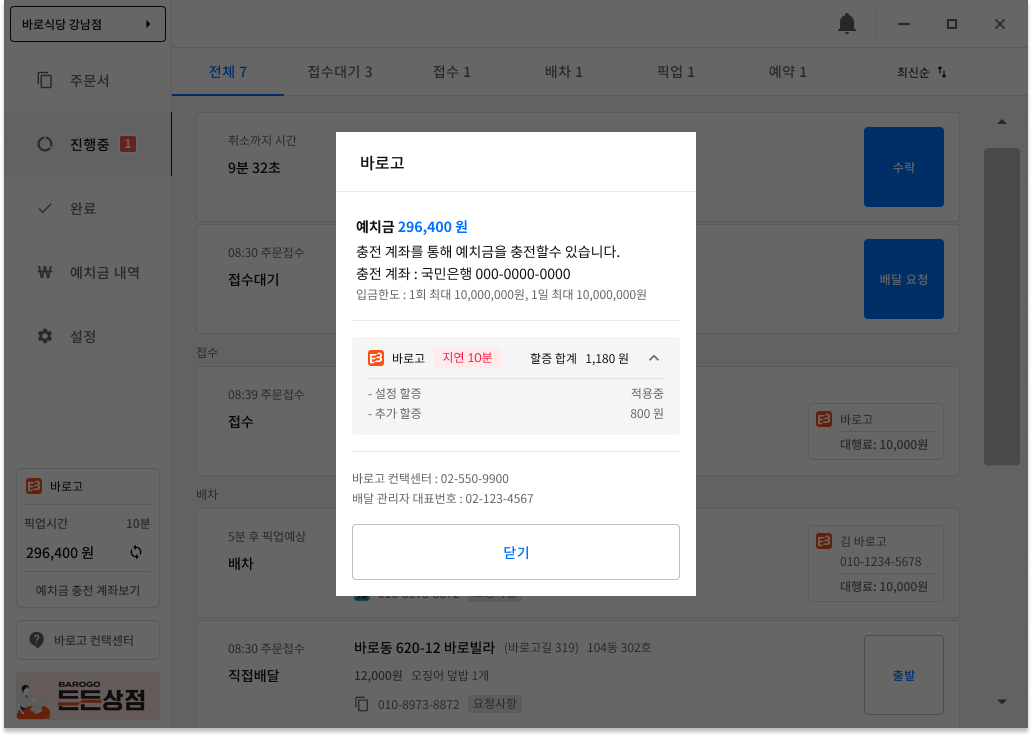Click the 주문서 document icon in sidebar
Screen dimensions: 1032x736
45,80
